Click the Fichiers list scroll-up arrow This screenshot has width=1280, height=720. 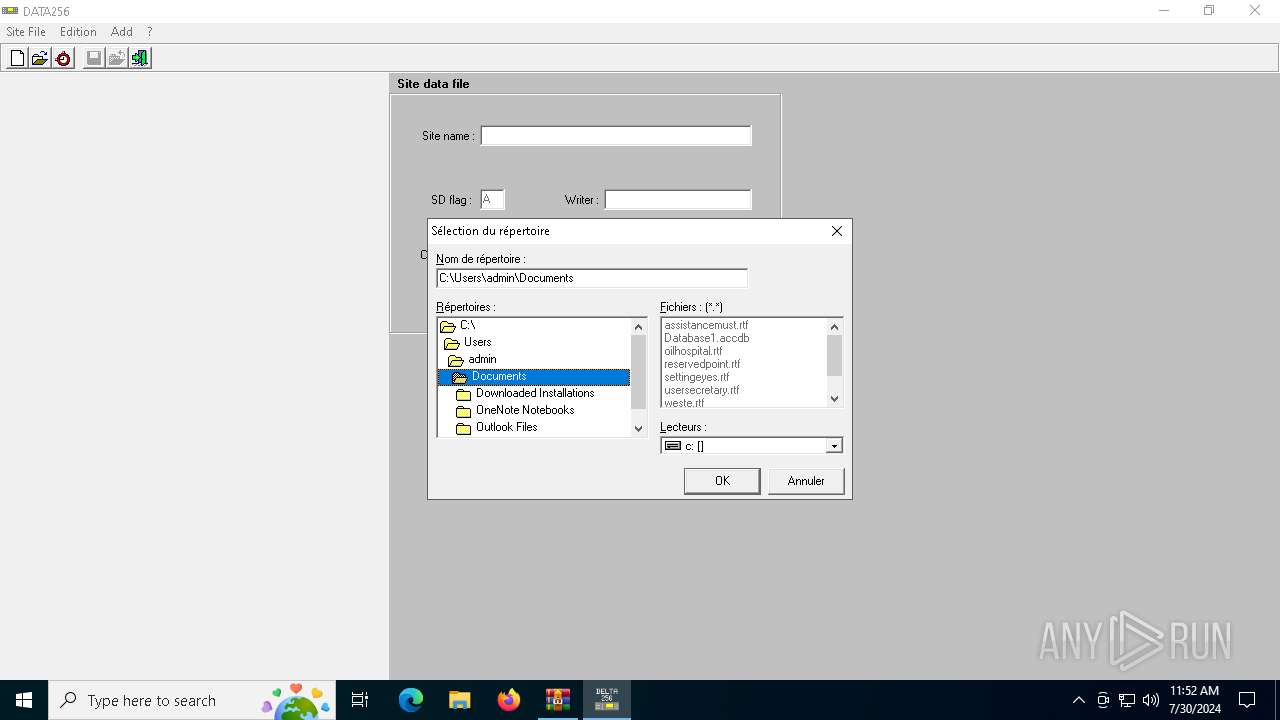pyautogui.click(x=835, y=326)
